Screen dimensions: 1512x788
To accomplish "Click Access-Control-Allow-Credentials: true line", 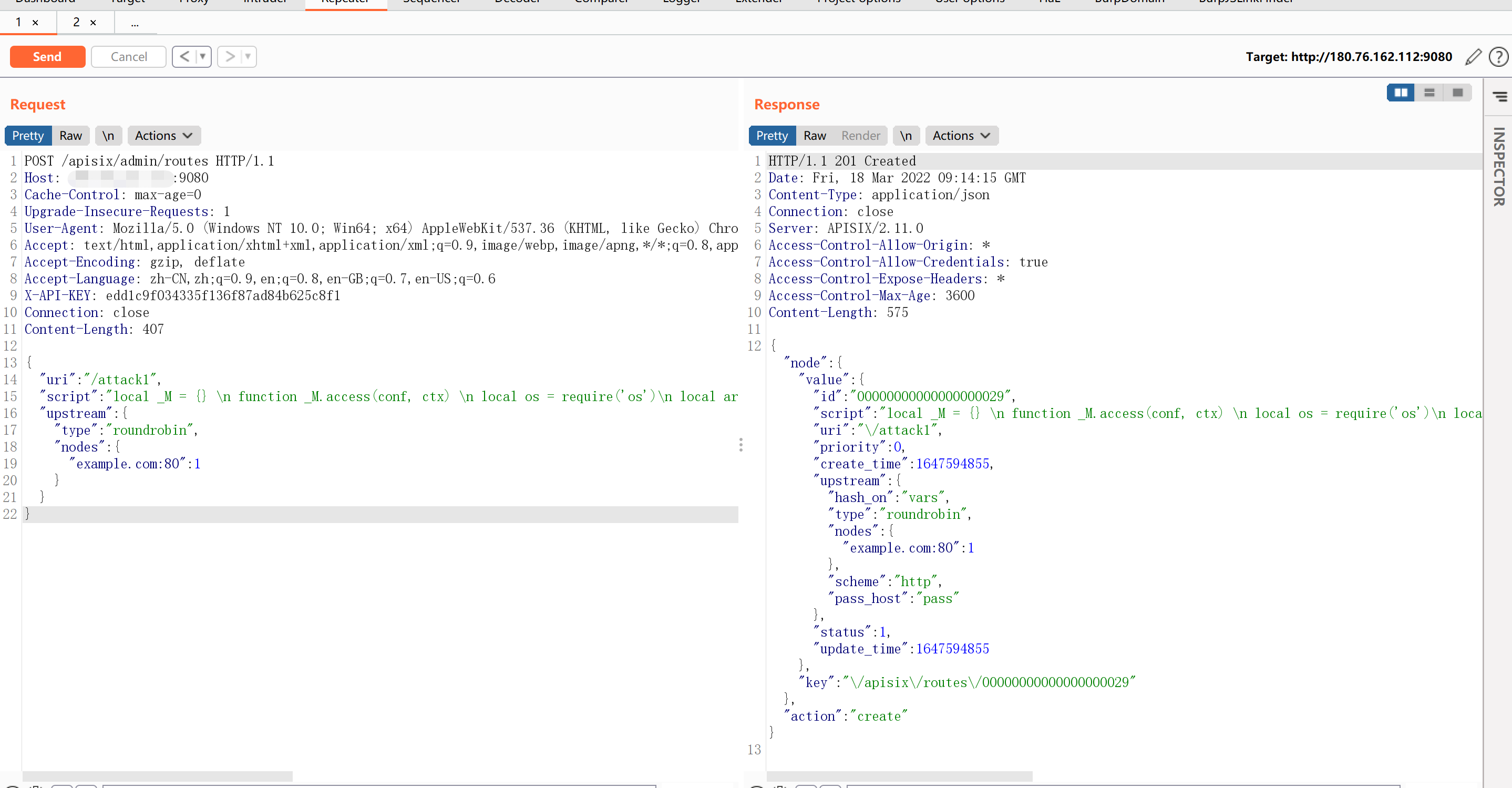I will click(908, 262).
